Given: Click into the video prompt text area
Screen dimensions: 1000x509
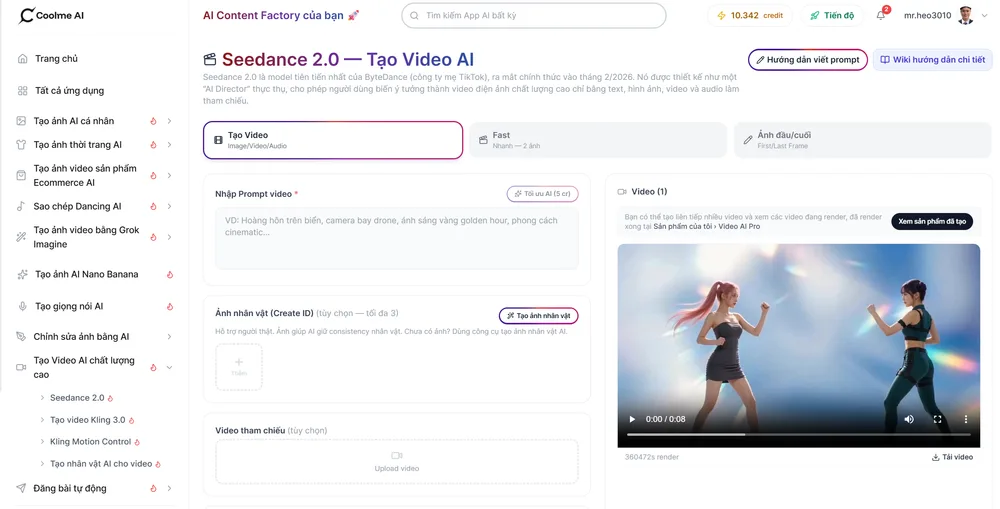Looking at the screenshot, I should point(397,238).
